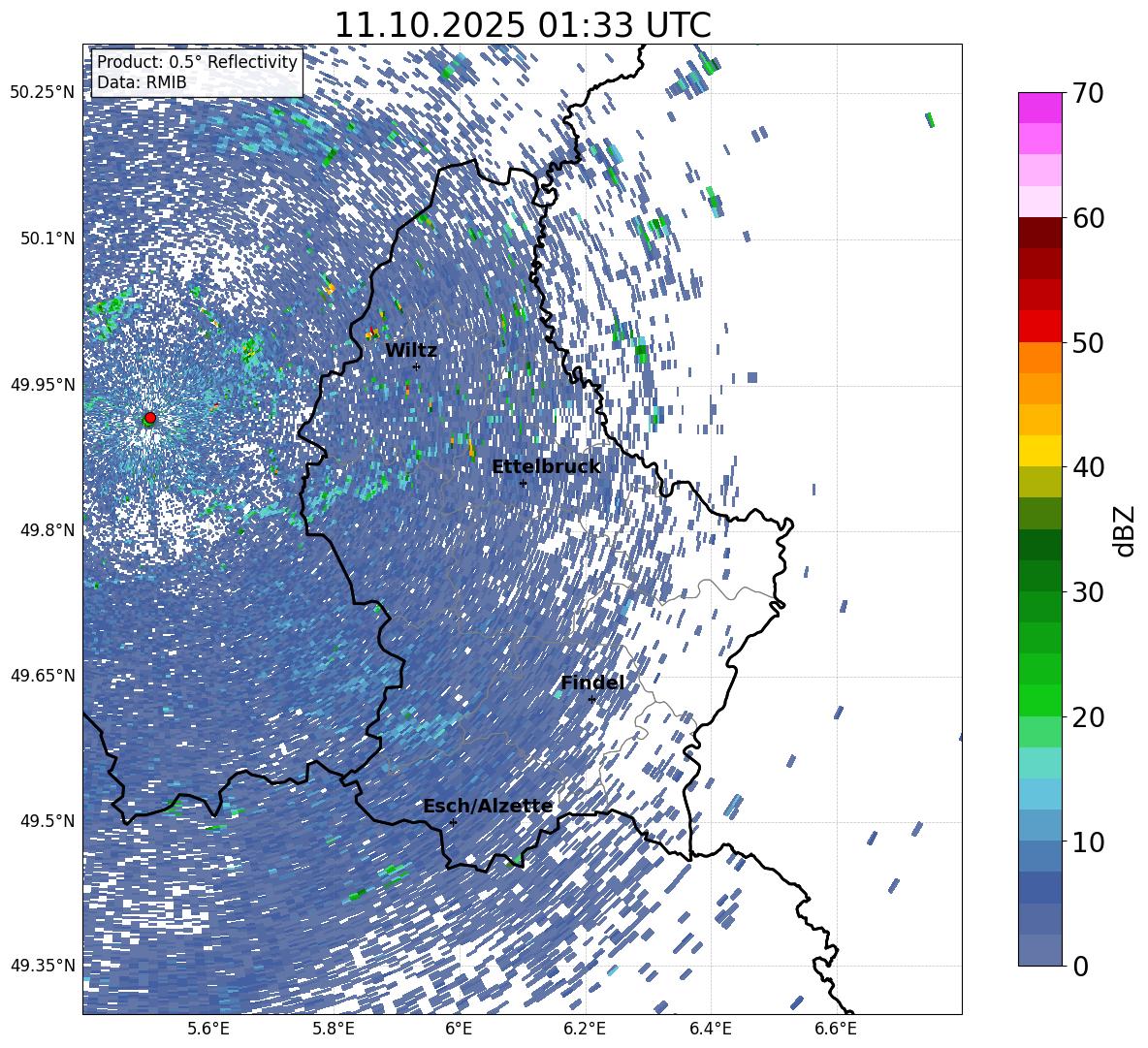The height and width of the screenshot is (1048, 1148).
Task: Click the 6.6°E longitude label
Action: click(836, 1029)
